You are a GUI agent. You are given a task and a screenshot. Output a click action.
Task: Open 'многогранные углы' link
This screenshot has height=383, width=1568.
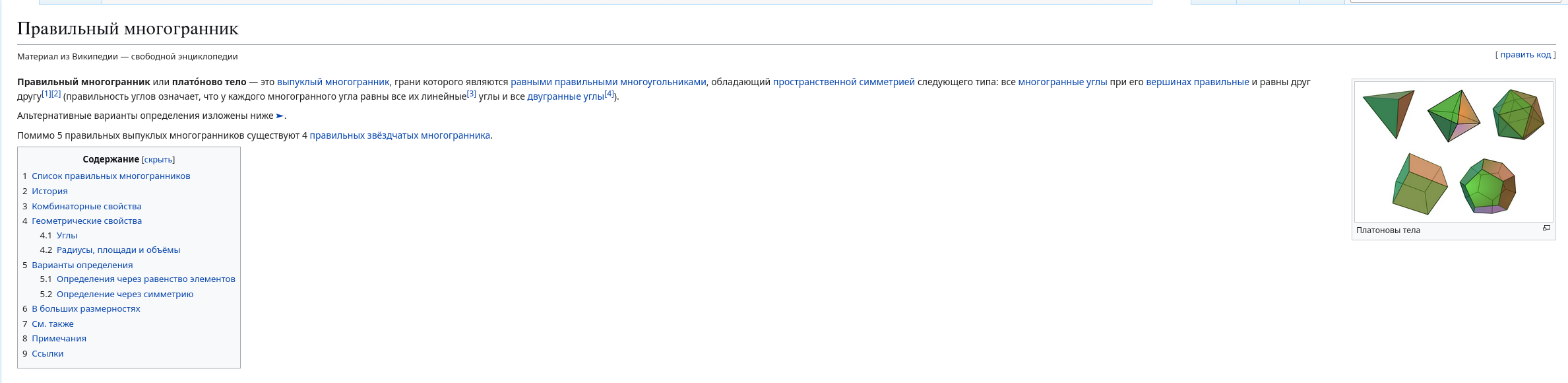click(x=1063, y=82)
